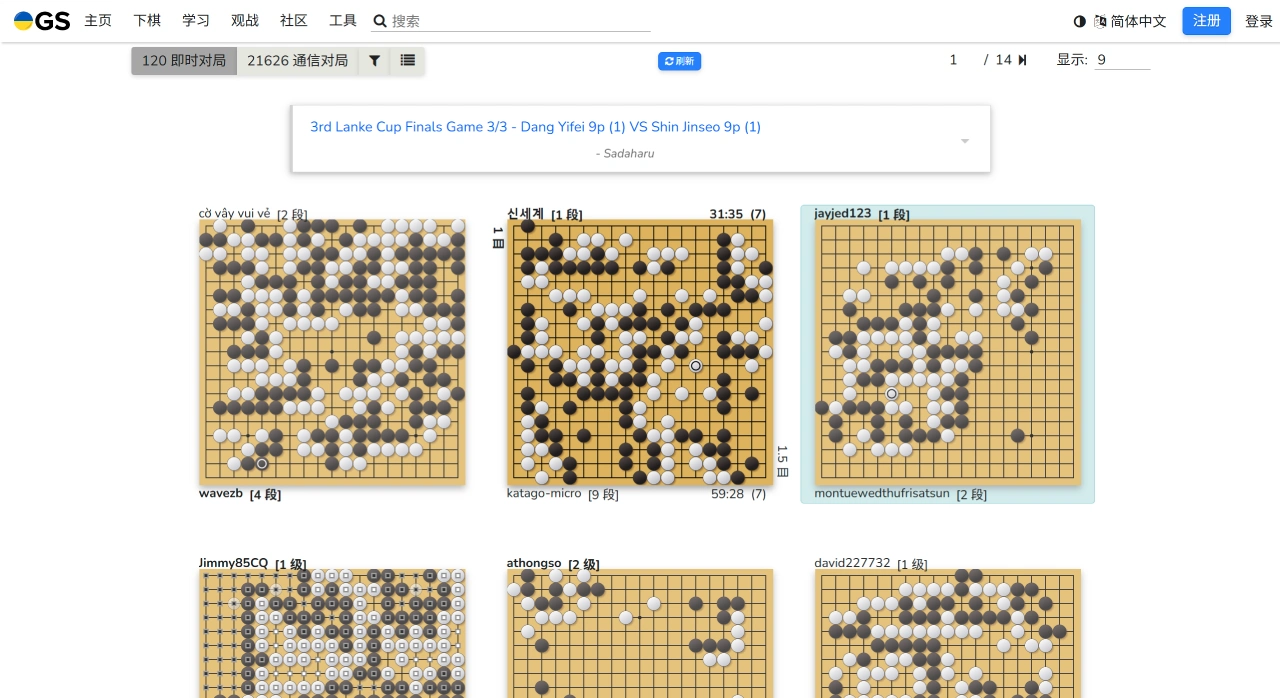1280x698 pixels.
Task: Select the 21626 通信对局 tab
Action: point(297,61)
